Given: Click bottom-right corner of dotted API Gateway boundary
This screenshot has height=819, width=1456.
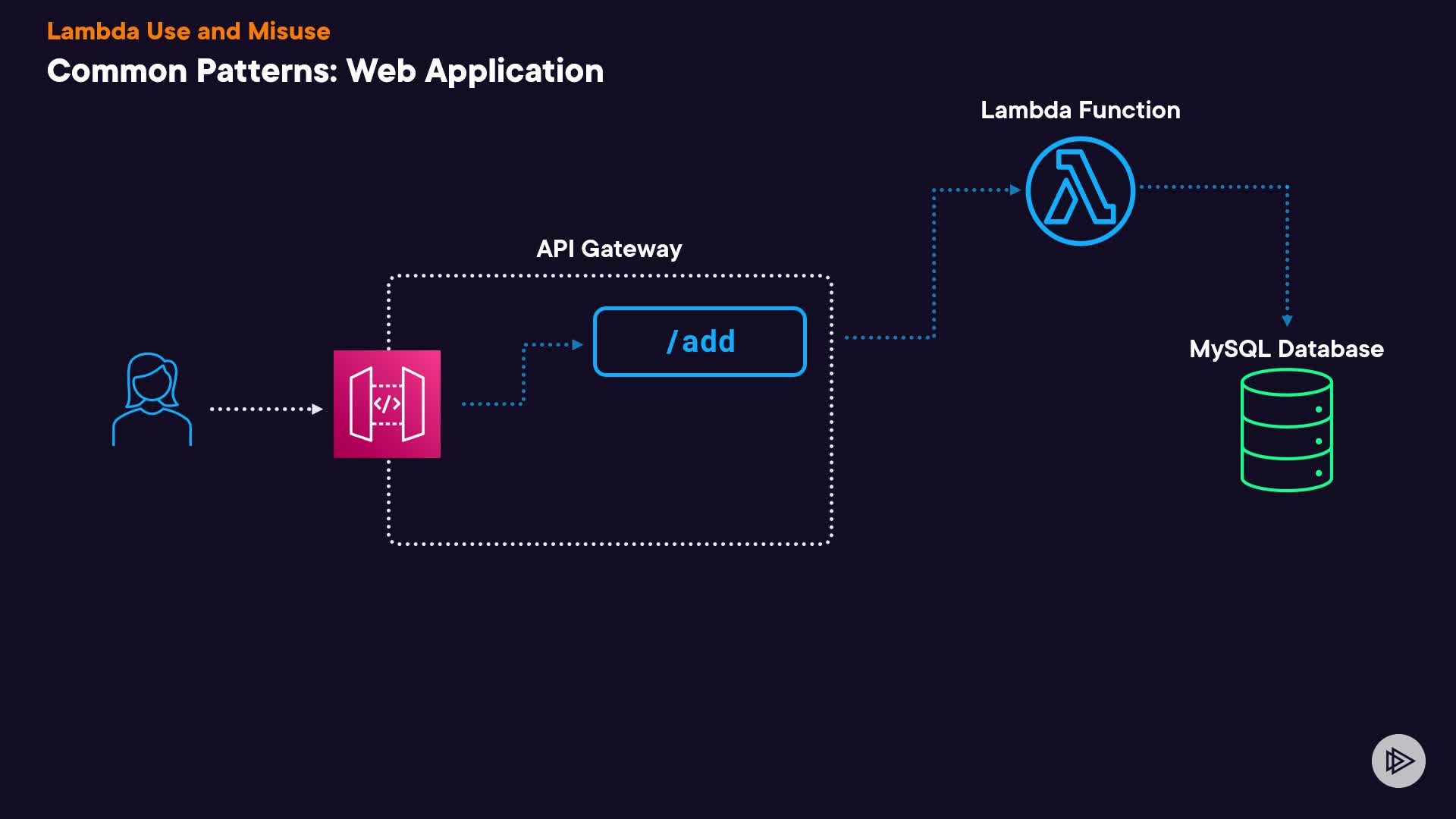Looking at the screenshot, I should coord(830,541).
